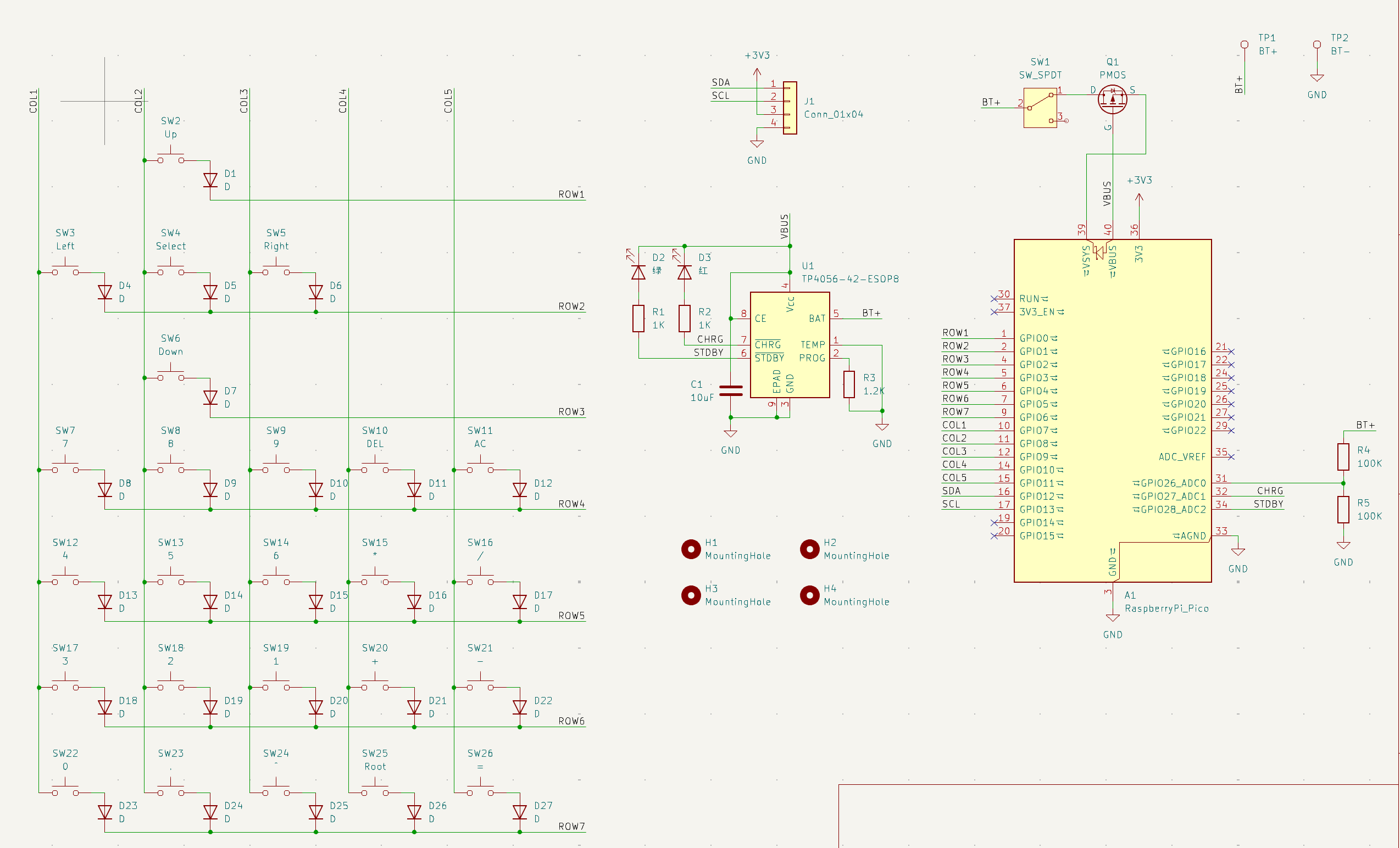The height and width of the screenshot is (848, 1400).
Task: Click the ADC_VREF pin label
Action: pyautogui.click(x=1182, y=456)
